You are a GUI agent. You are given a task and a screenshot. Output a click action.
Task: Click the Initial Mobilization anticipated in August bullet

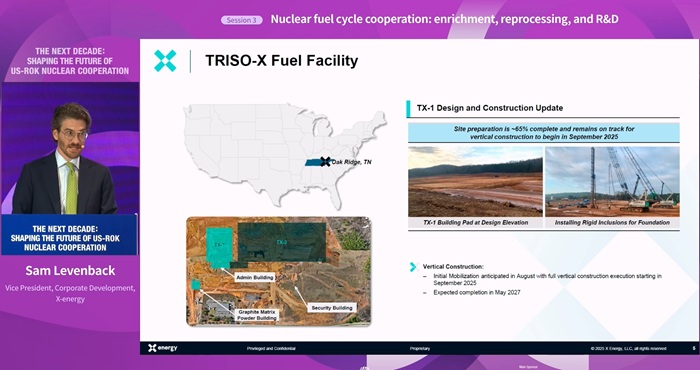pyautogui.click(x=547, y=279)
